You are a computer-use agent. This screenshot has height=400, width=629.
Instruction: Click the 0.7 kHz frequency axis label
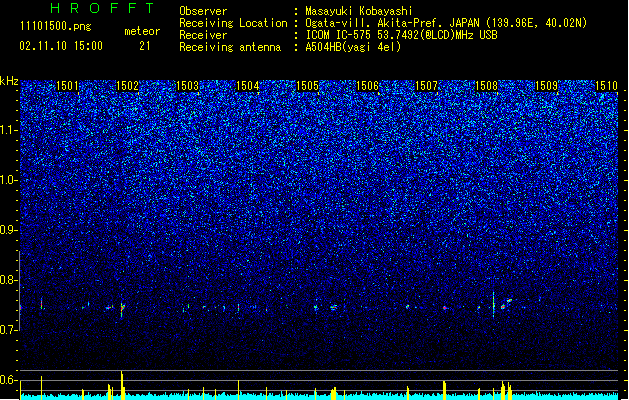coord(8,330)
